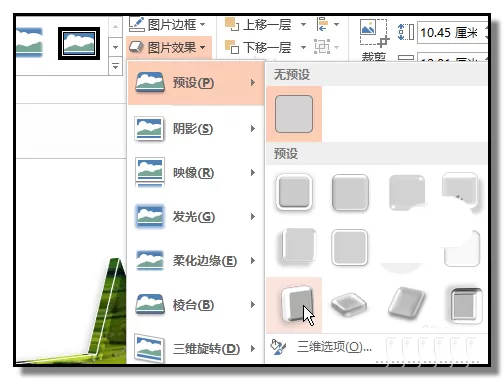Open the 阴影(S) submenu
This screenshot has height=380, width=504.
point(196,129)
